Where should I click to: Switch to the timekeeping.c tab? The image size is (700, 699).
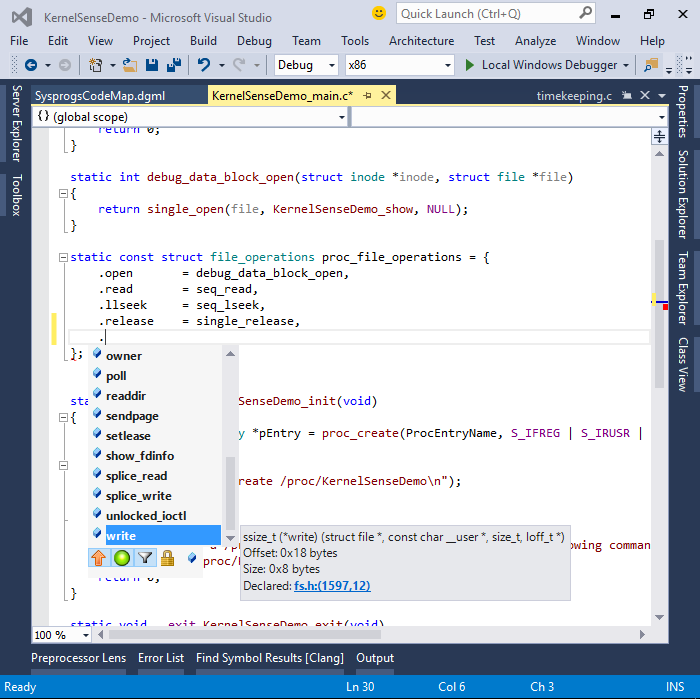coord(574,96)
